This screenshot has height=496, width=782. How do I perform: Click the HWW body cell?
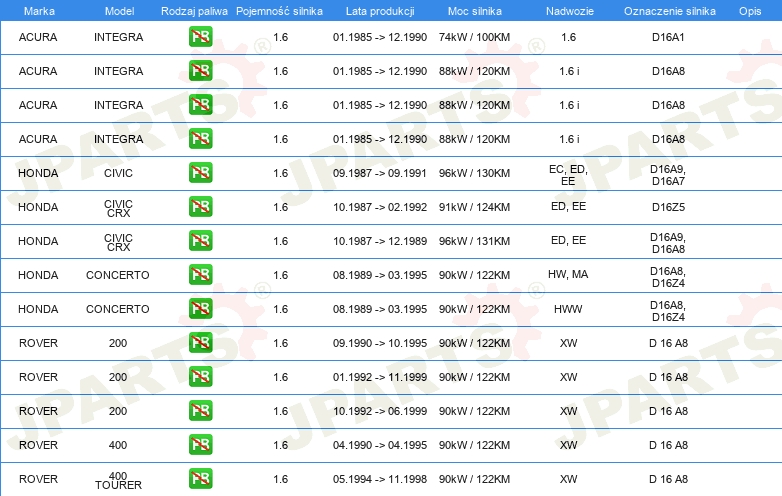point(568,309)
